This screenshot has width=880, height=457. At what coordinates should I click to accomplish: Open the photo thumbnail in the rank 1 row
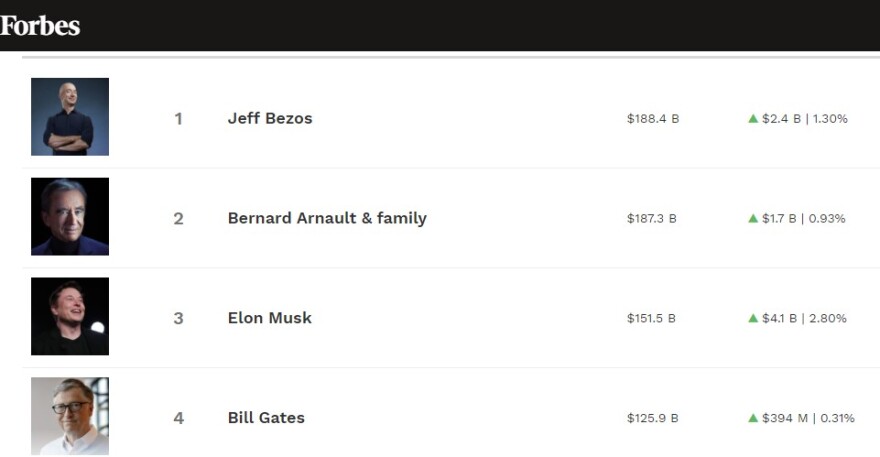(x=70, y=117)
